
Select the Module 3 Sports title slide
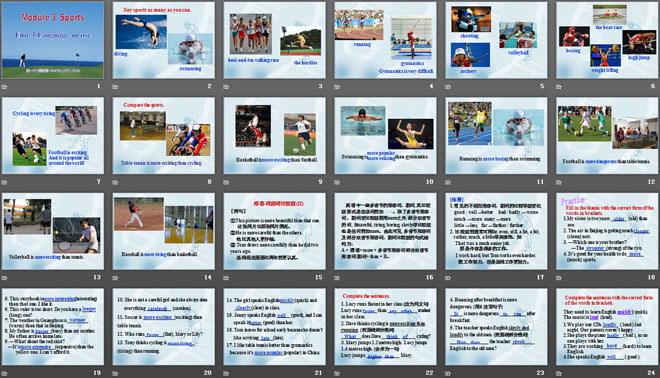pyautogui.click(x=53, y=40)
